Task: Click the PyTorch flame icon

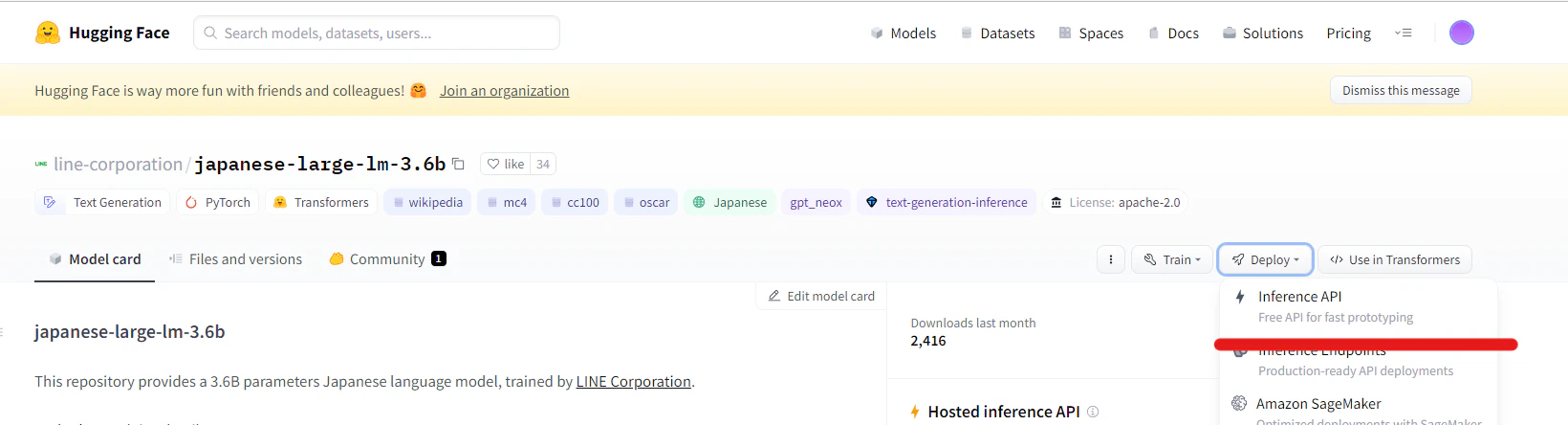Action: 191,202
